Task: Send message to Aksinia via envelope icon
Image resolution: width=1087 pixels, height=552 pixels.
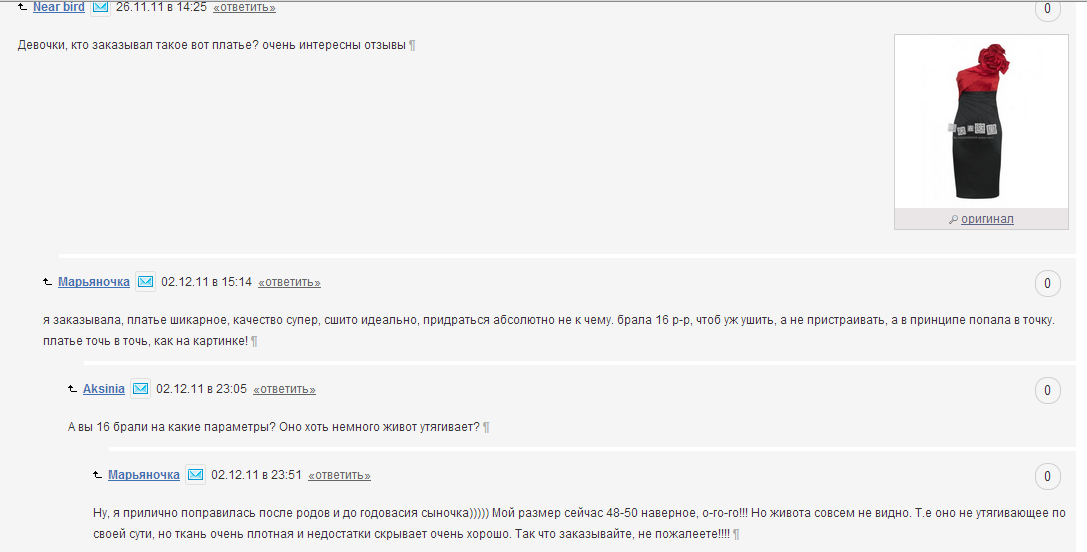Action: tap(141, 389)
